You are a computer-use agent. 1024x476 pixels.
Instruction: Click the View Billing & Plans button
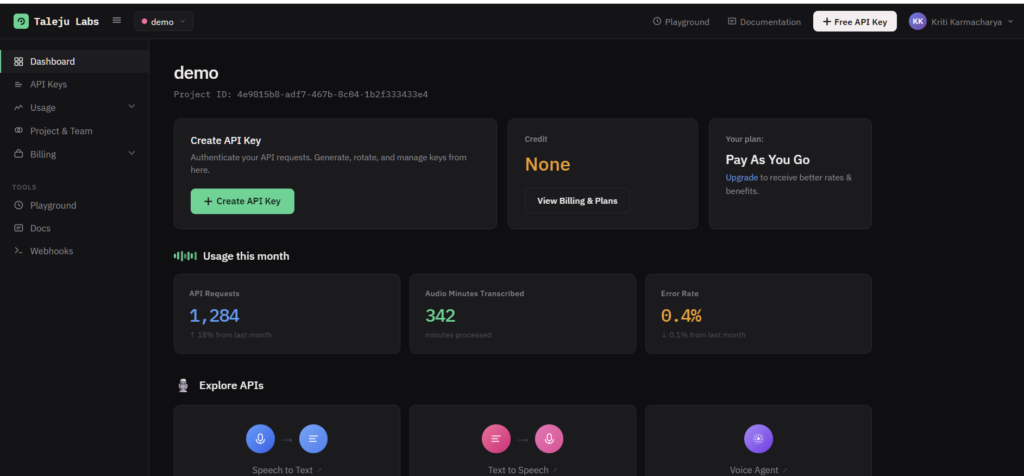pos(577,201)
